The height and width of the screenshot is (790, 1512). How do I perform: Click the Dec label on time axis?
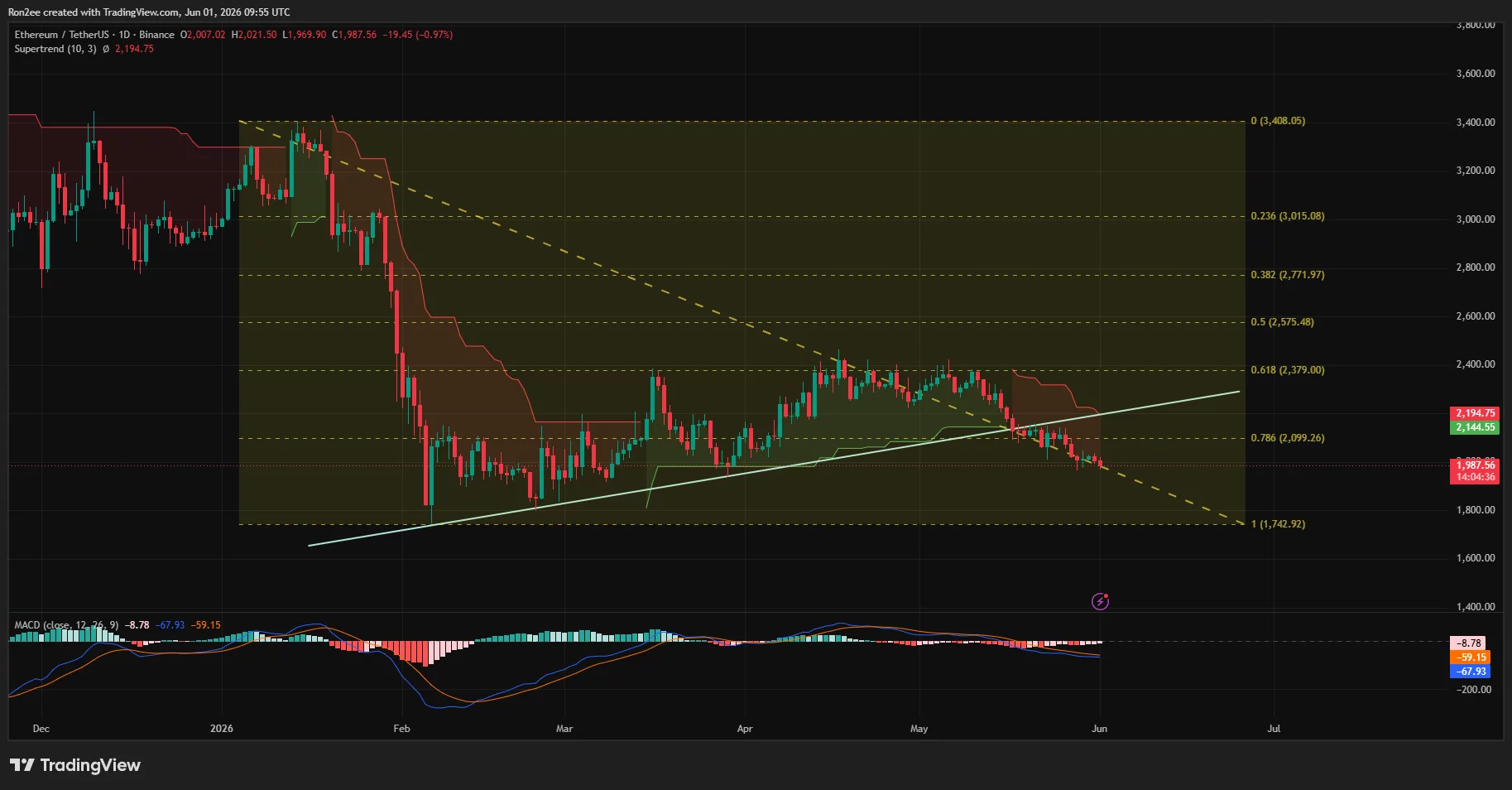(41, 729)
